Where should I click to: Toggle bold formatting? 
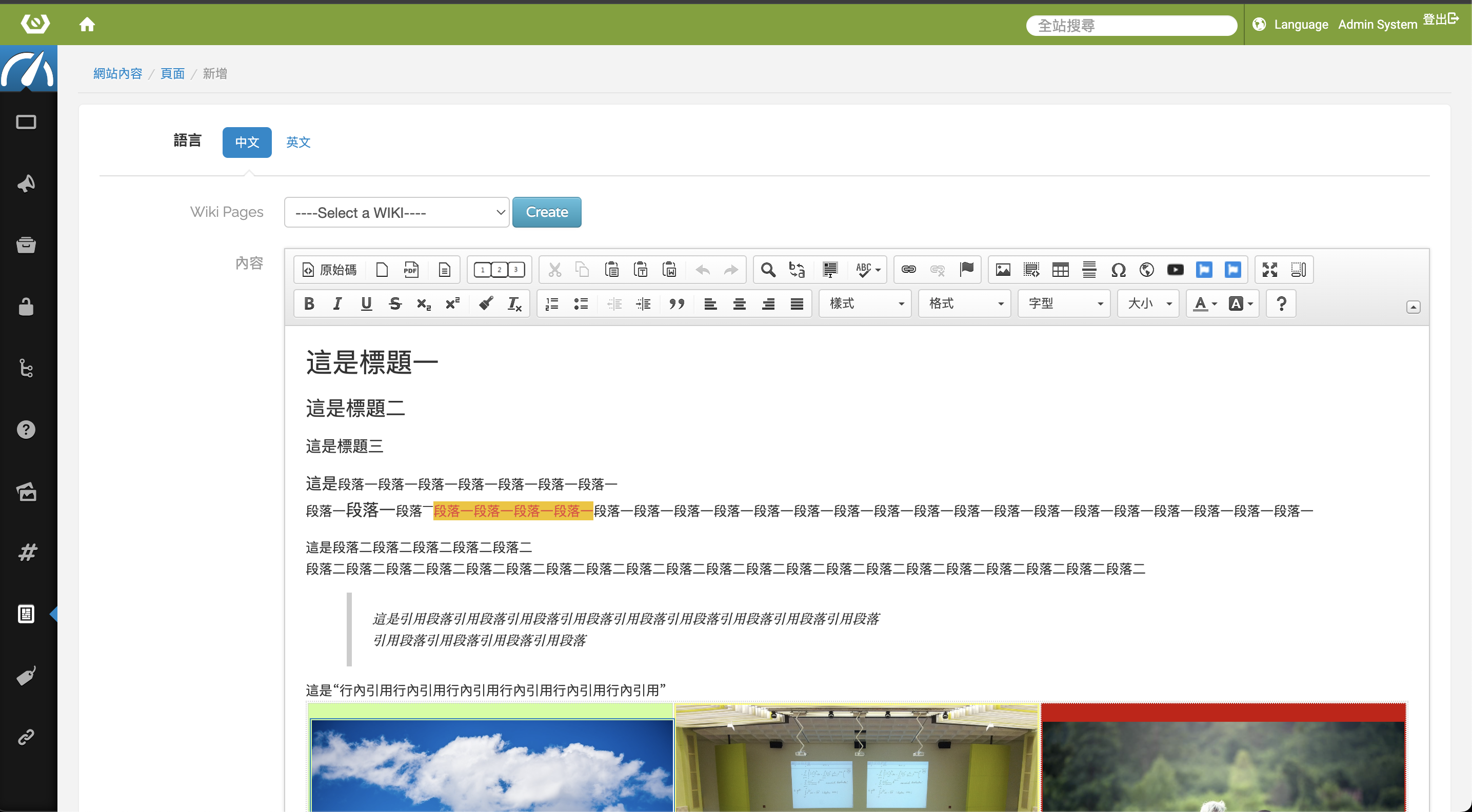pos(309,304)
